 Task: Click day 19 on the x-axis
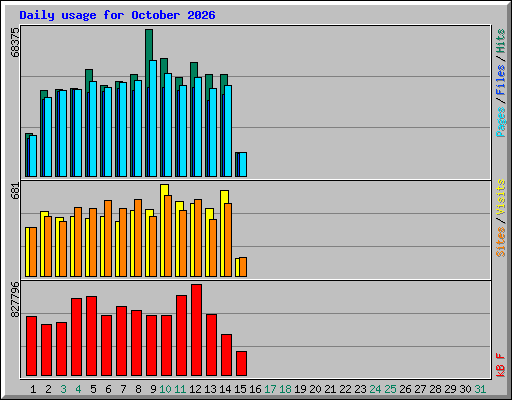300,389
